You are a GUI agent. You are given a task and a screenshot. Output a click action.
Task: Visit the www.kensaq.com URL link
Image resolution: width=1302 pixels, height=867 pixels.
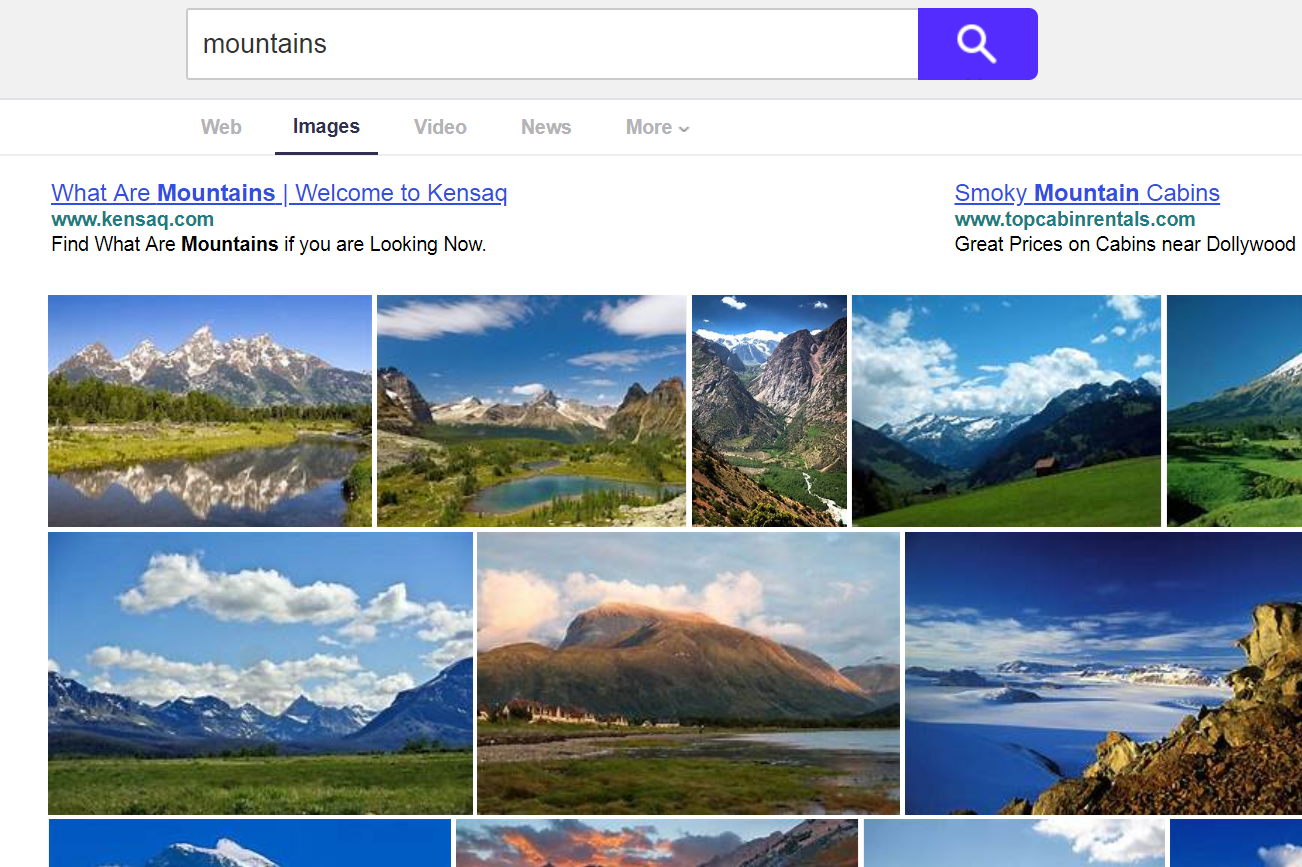tap(132, 219)
